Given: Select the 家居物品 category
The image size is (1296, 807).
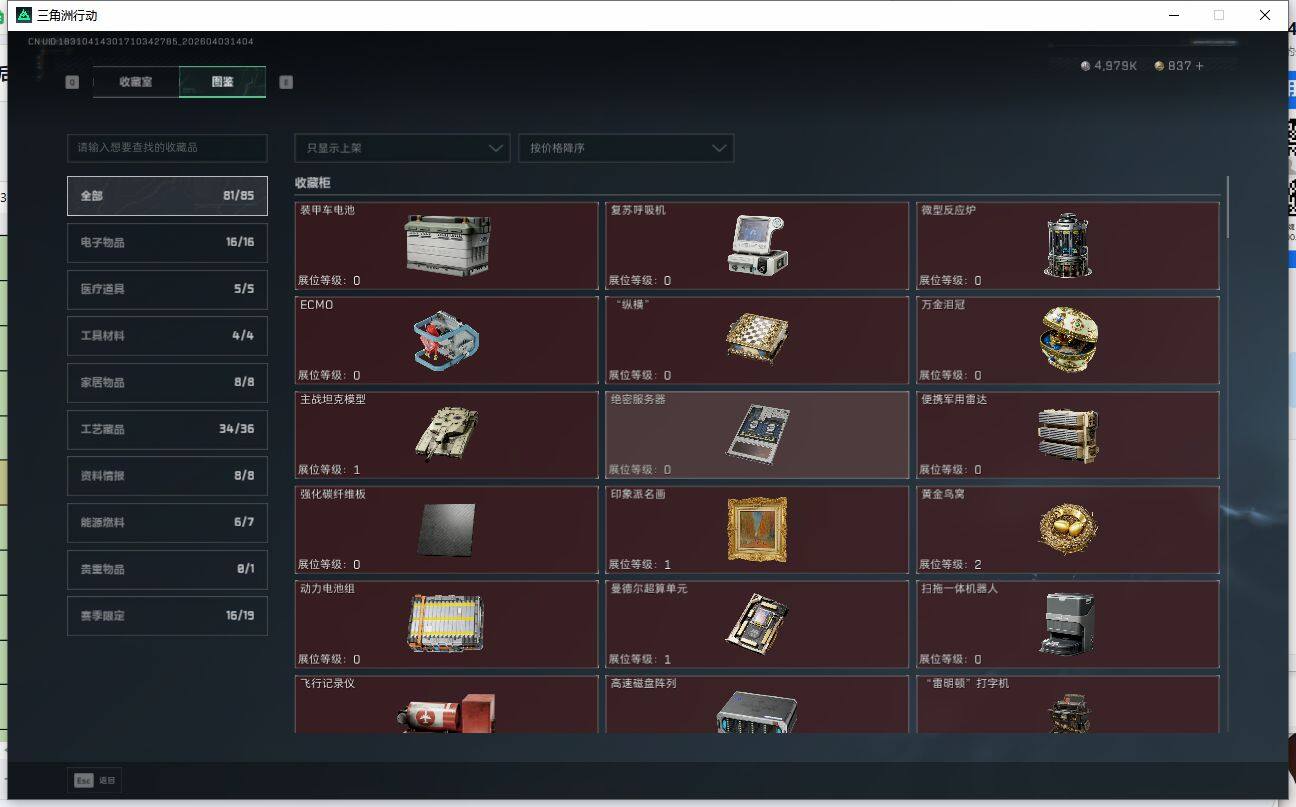Looking at the screenshot, I should (167, 382).
